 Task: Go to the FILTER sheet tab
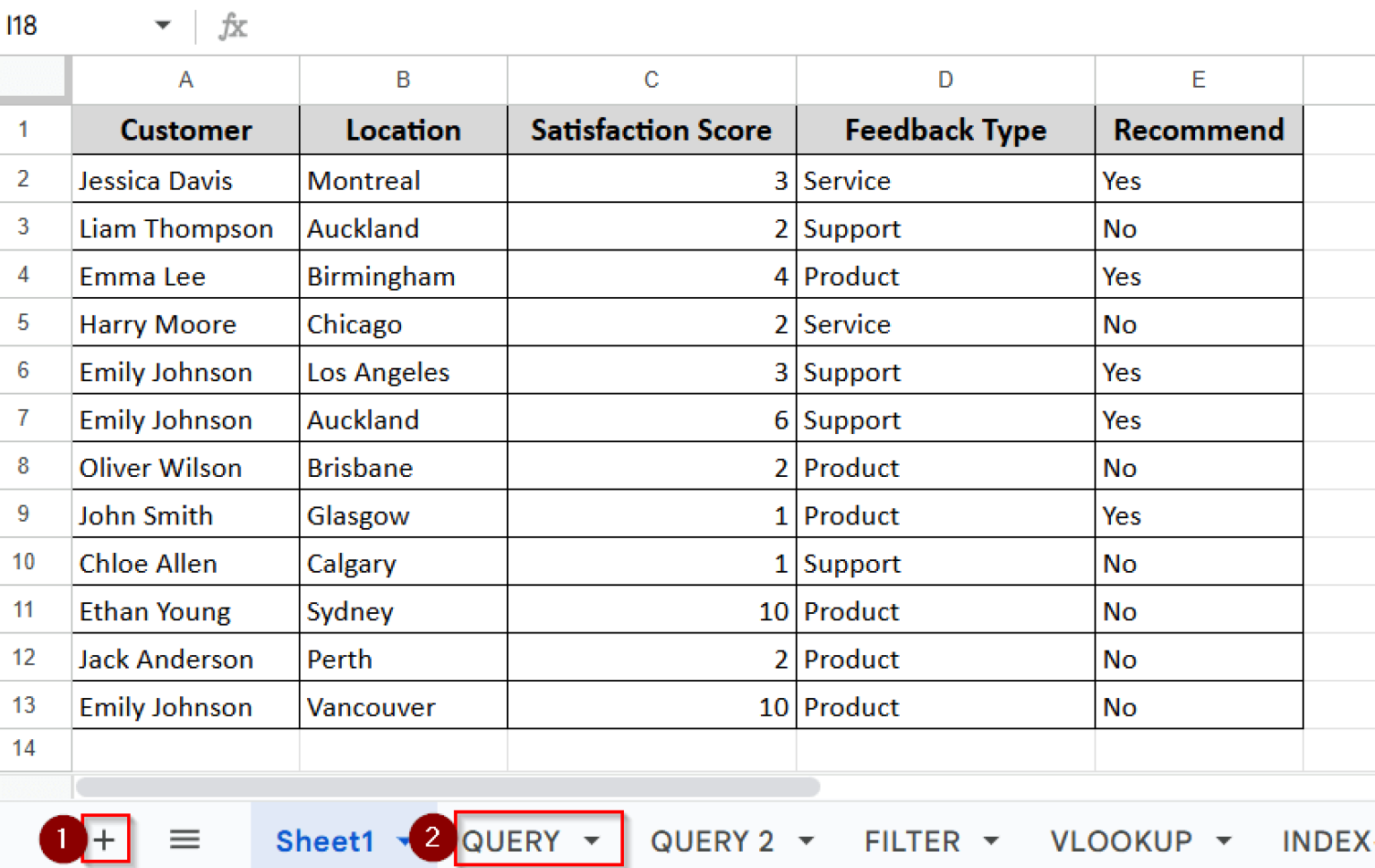[x=911, y=840]
